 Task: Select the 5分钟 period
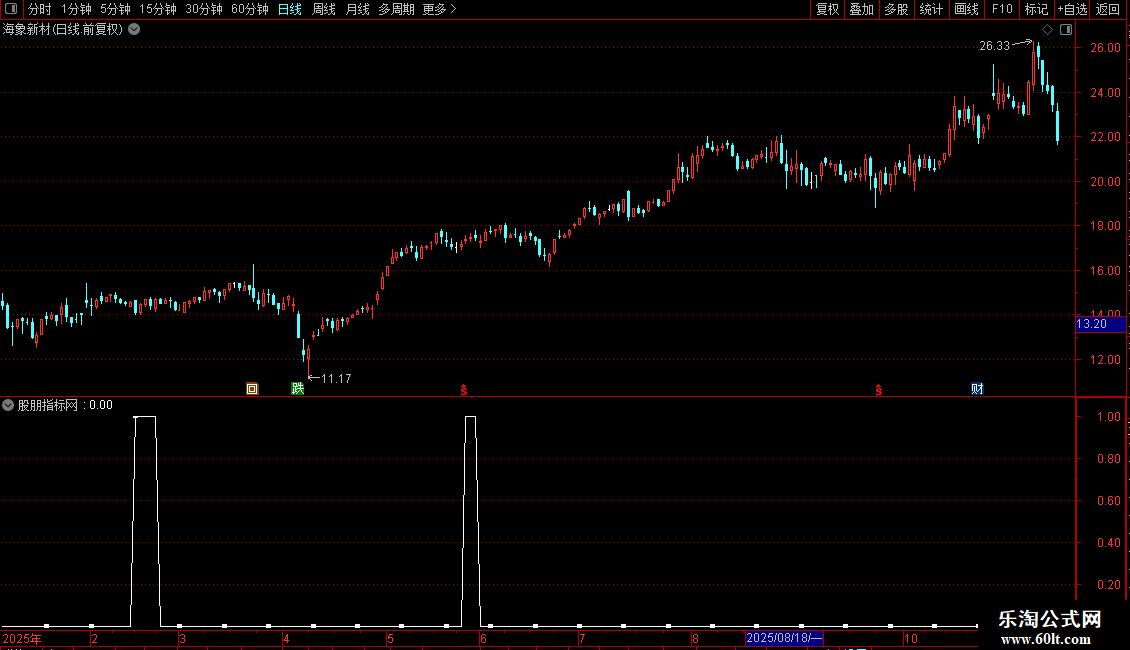point(115,9)
